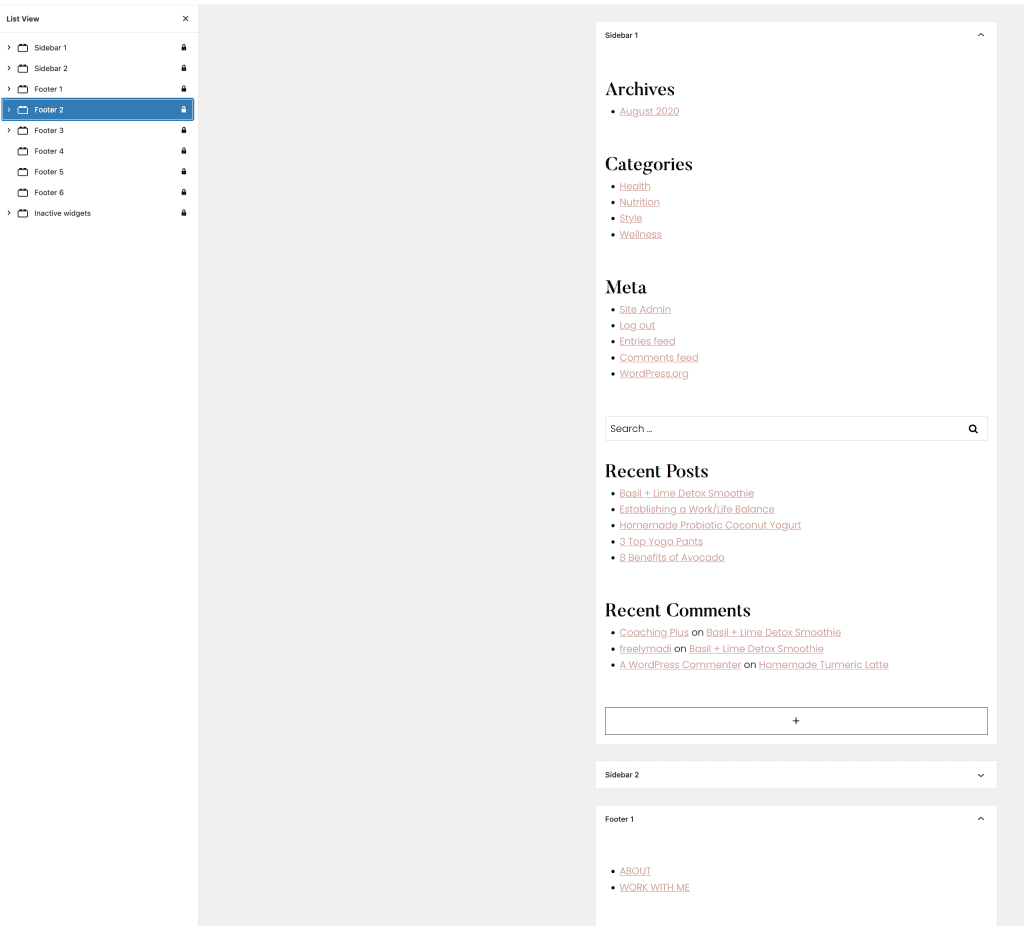Viewport: 1024px width, 926px height.
Task: Click the Sidebar 1 widget area icon
Action: click(x=23, y=48)
